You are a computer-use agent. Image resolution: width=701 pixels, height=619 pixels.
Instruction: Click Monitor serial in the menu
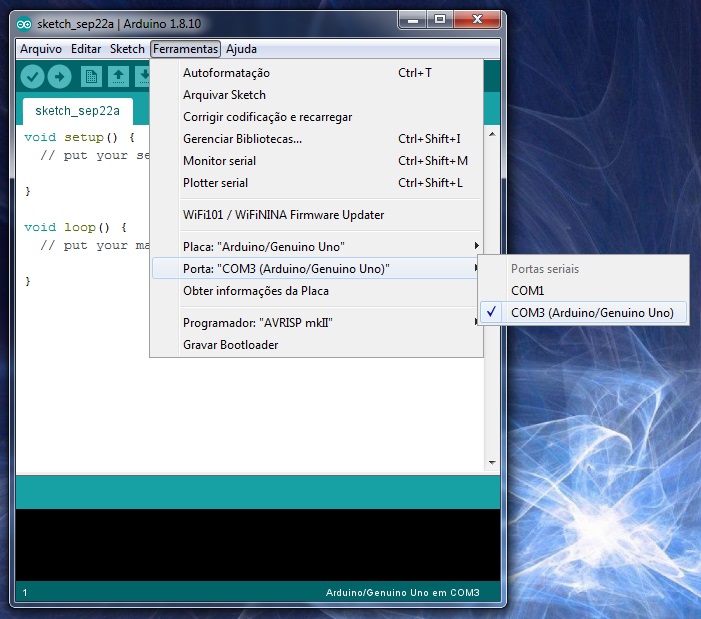(x=219, y=161)
